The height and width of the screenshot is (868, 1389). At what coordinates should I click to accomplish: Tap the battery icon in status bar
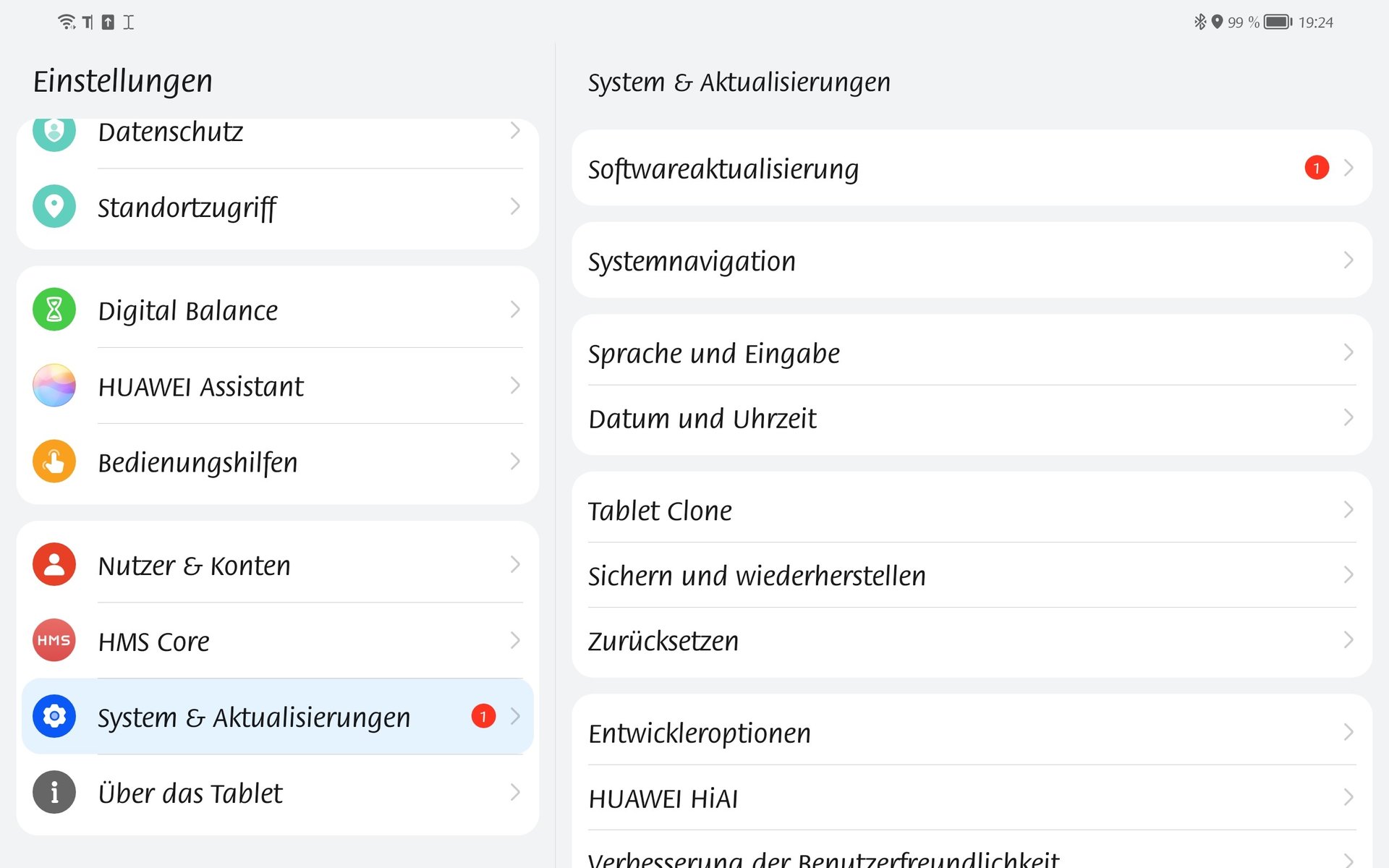(x=1278, y=22)
